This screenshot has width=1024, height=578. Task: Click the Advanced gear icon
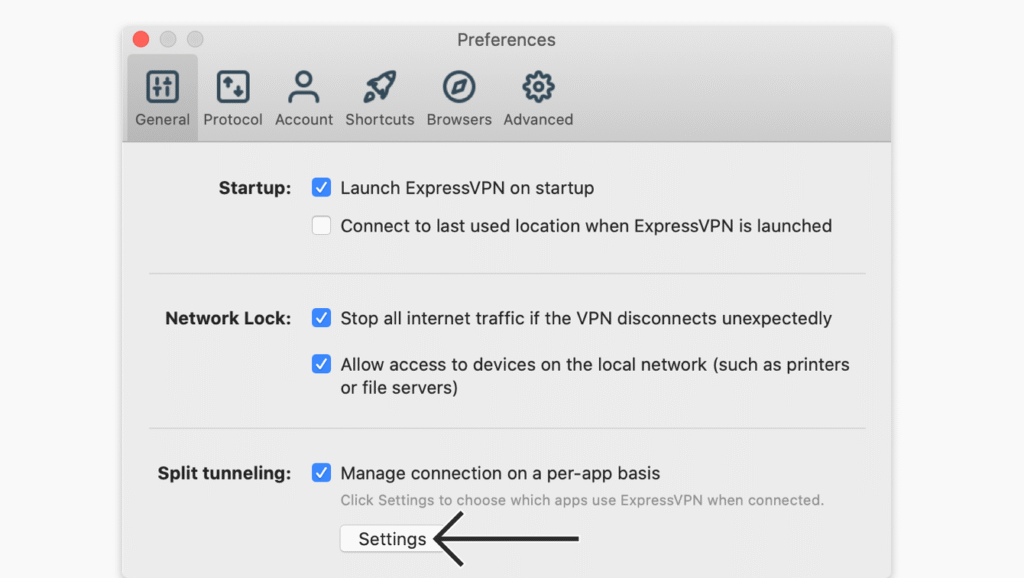click(x=538, y=87)
